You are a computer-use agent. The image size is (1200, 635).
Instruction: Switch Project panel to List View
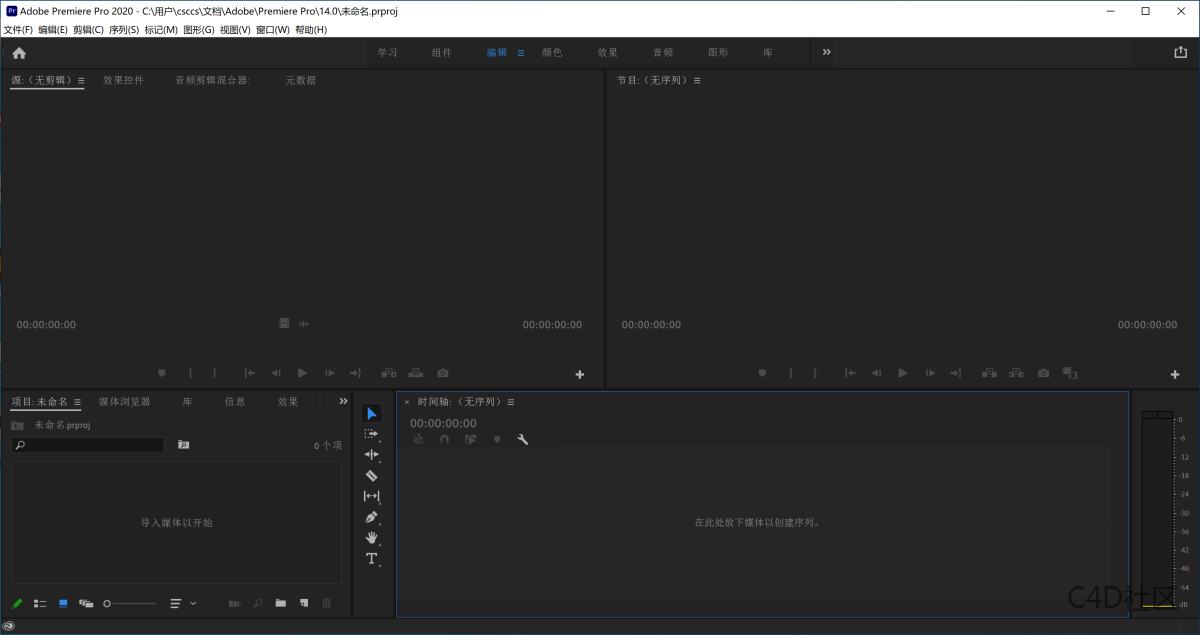click(x=40, y=603)
